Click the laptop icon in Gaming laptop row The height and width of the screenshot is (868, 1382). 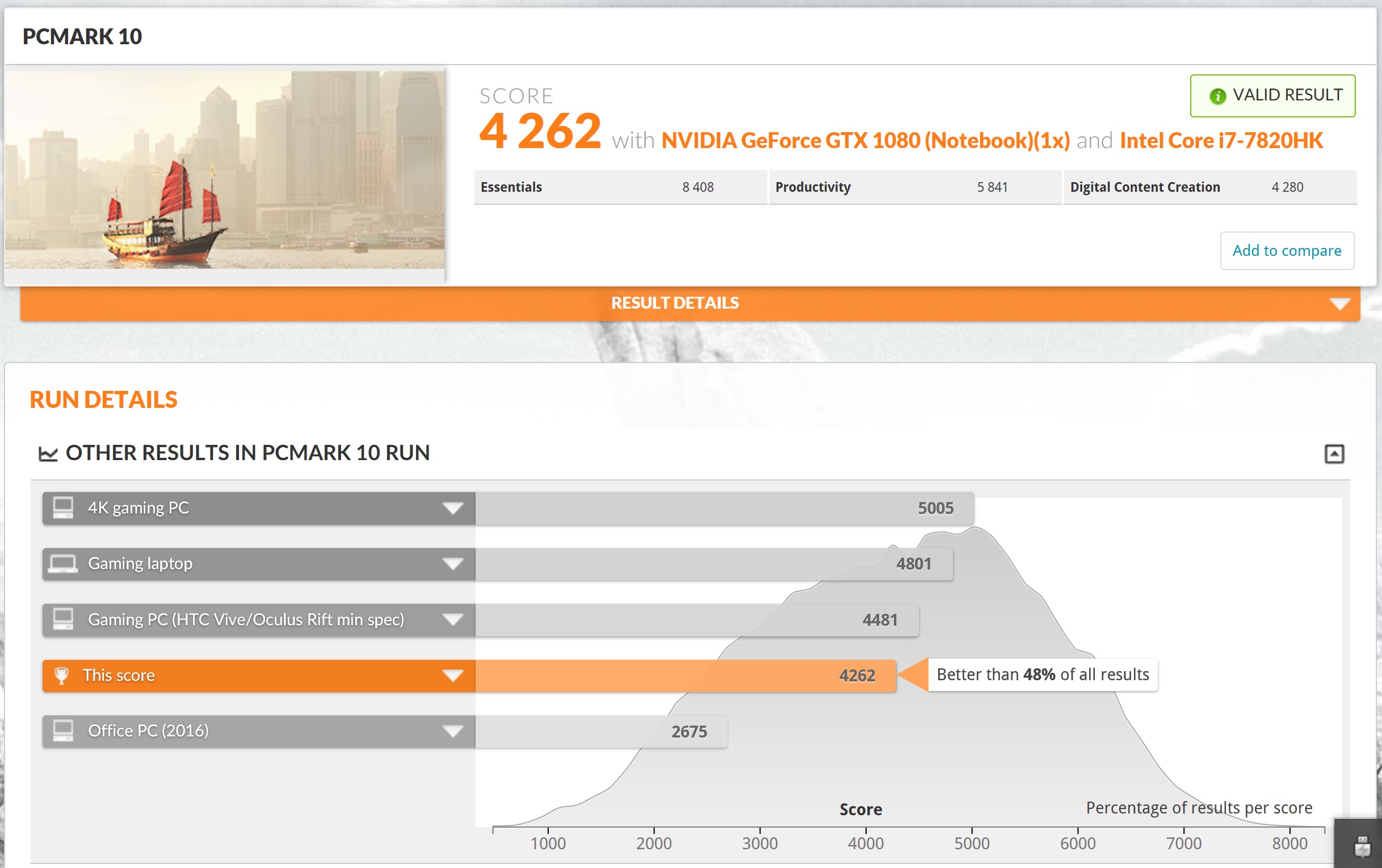tap(63, 563)
